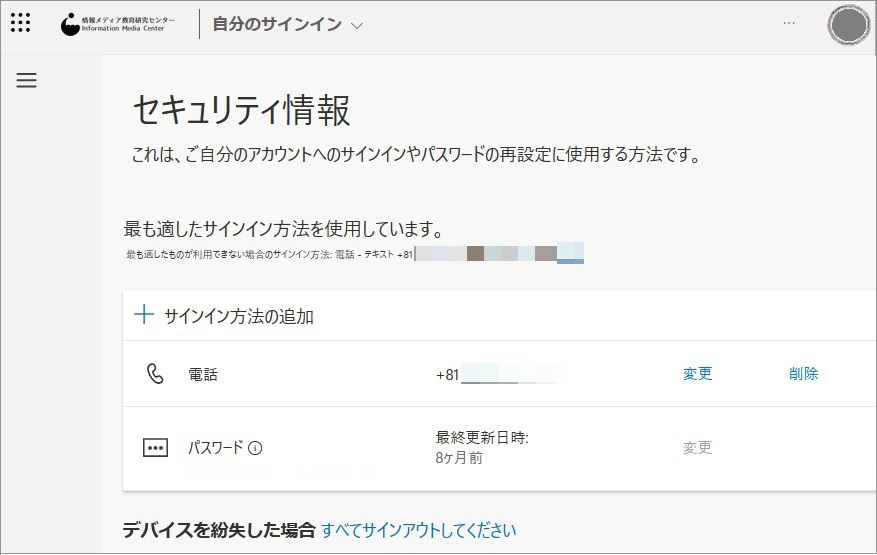Click 変更 in the password row
Image resolution: width=877 pixels, height=555 pixels.
697,448
